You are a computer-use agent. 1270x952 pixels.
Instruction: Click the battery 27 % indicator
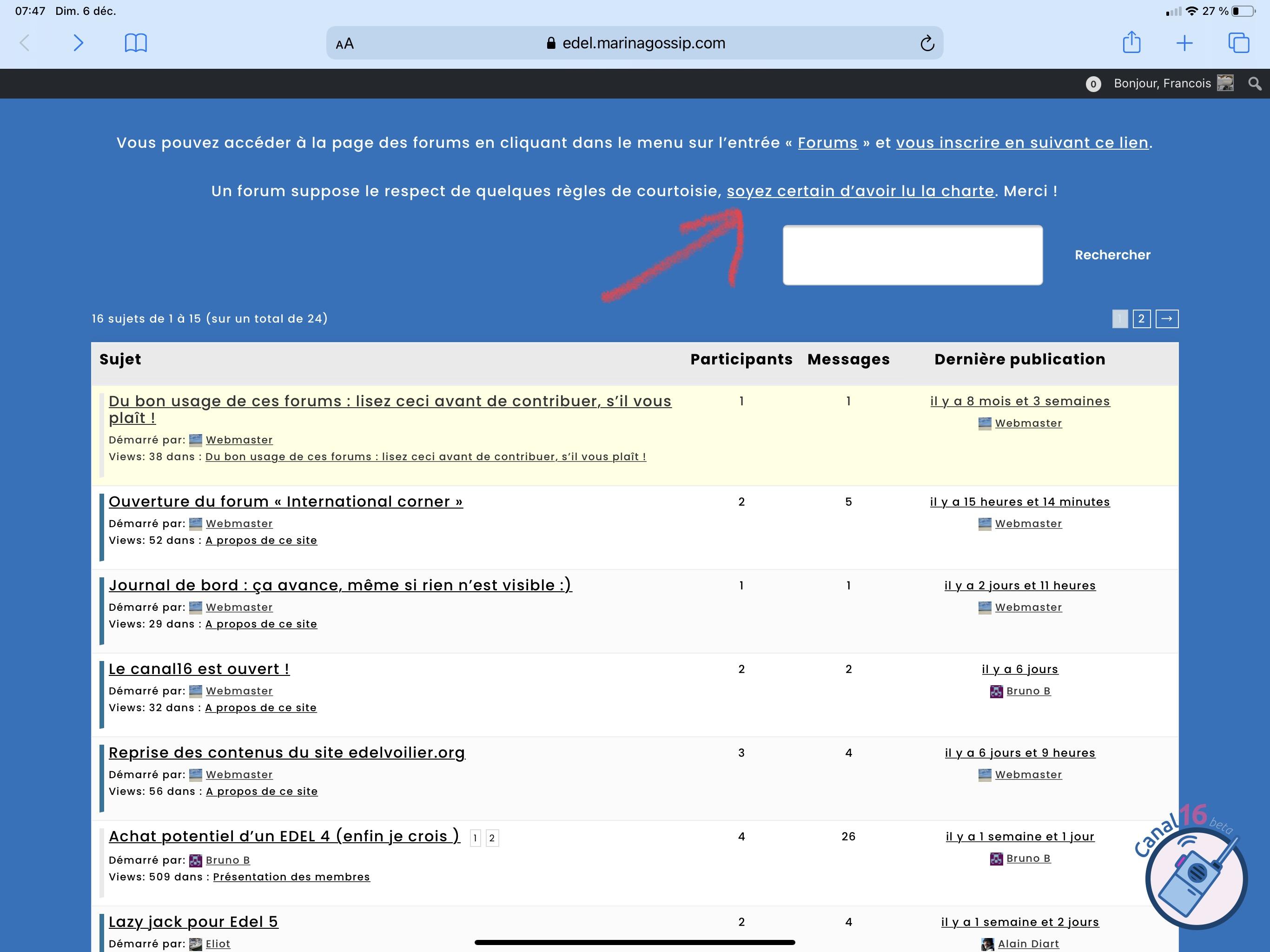[1229, 11]
